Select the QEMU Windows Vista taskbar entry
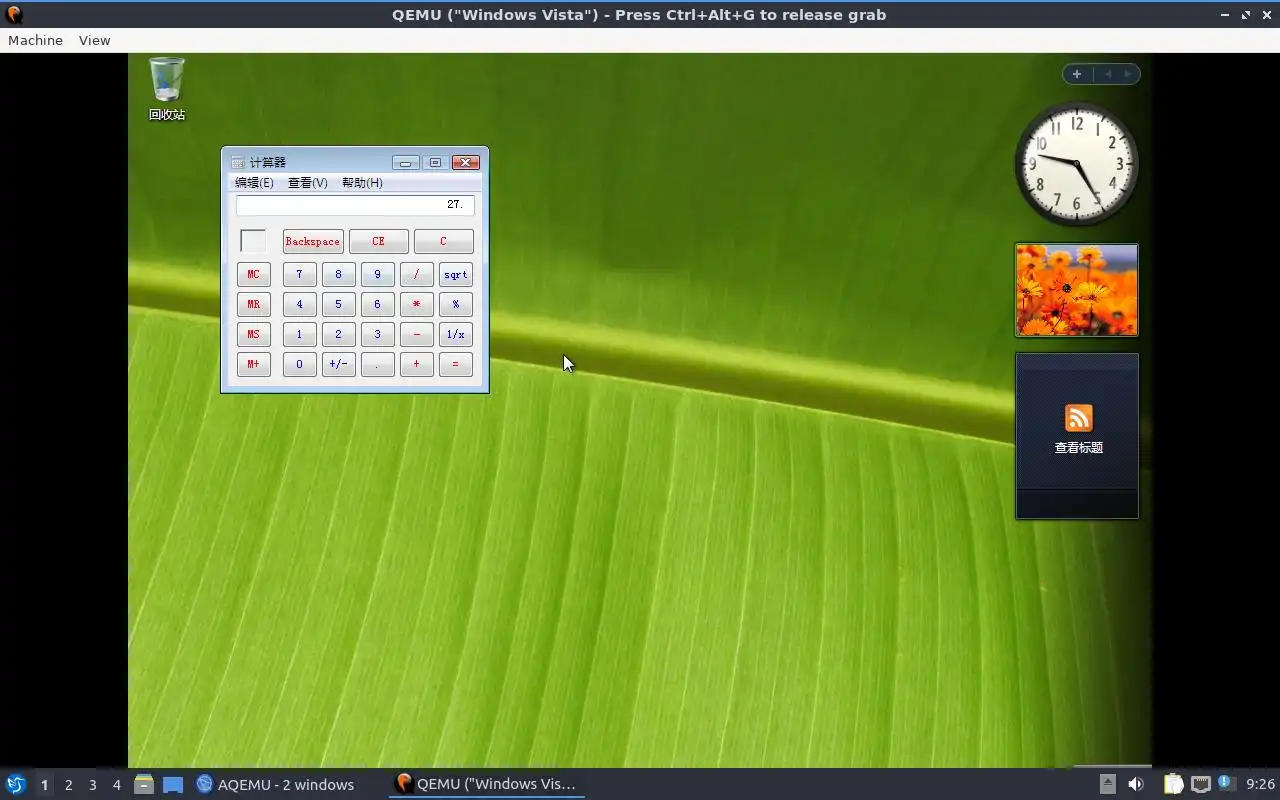Screen dimensions: 1280x800 tap(486, 784)
